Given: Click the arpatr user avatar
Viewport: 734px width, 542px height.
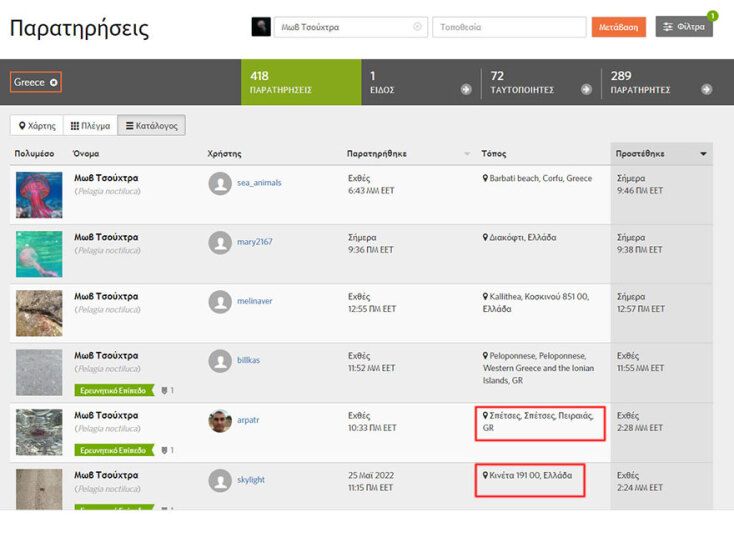Looking at the screenshot, I should click(220, 421).
